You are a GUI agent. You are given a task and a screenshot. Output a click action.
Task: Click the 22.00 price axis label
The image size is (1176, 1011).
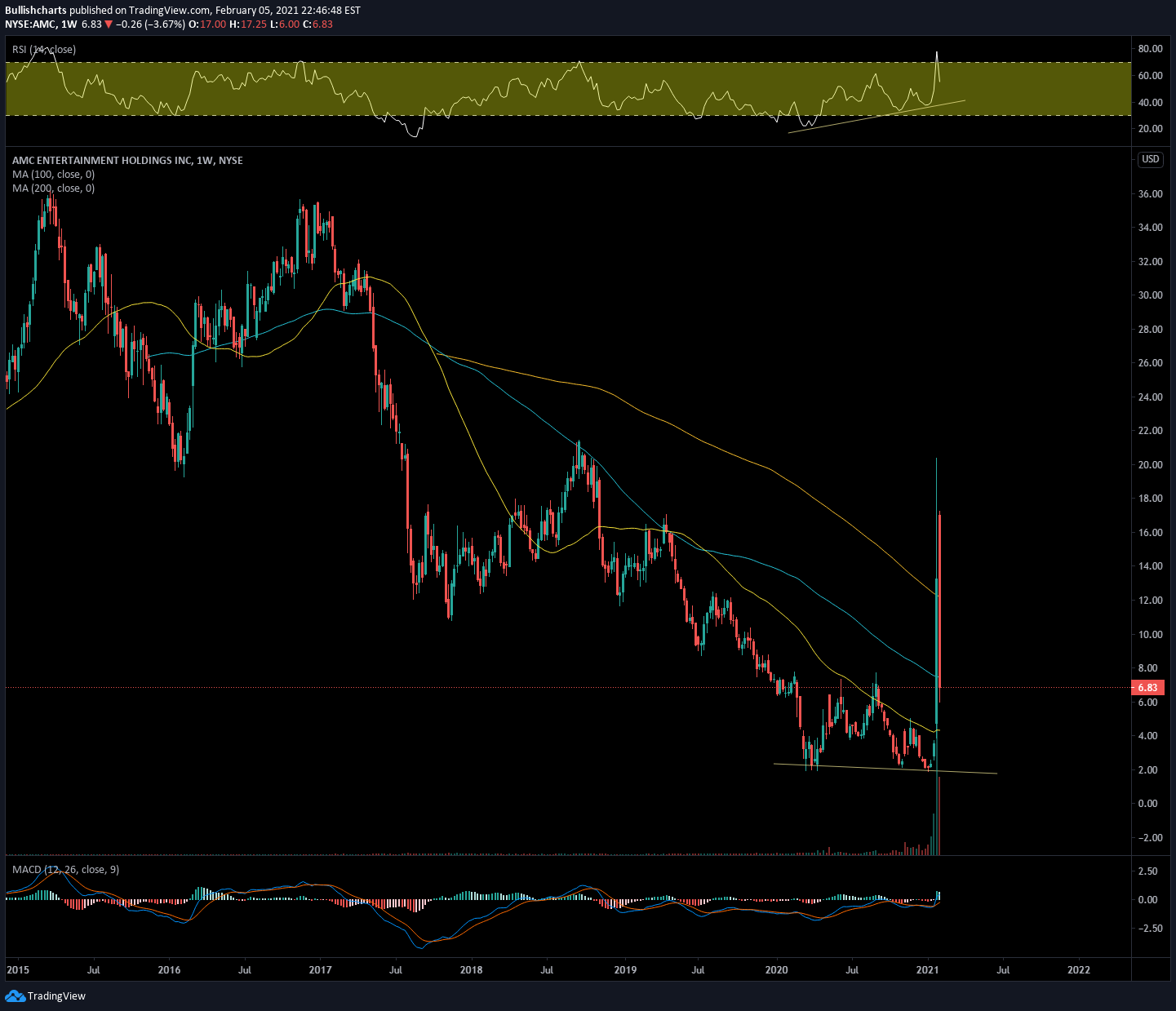(1150, 431)
